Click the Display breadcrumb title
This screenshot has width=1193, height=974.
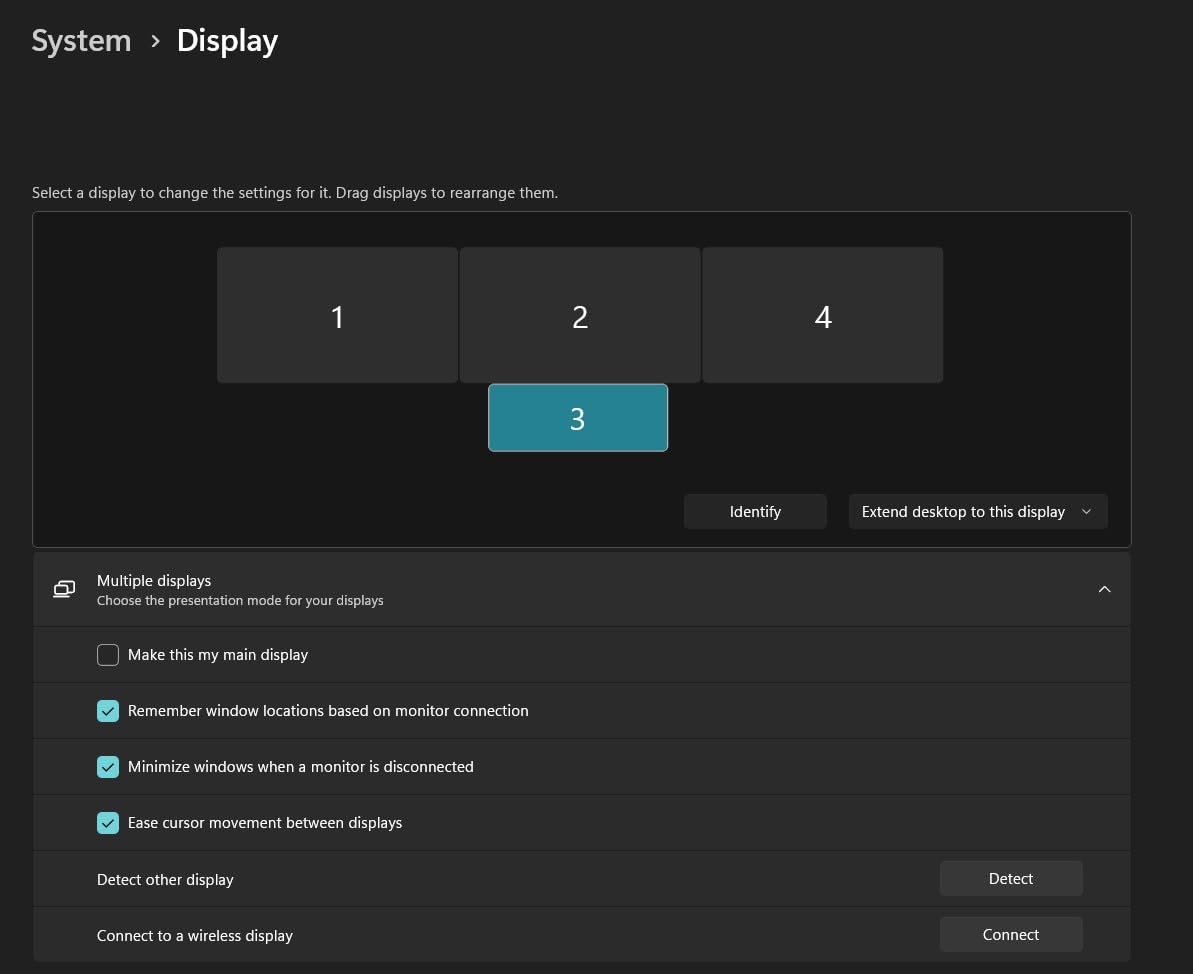(227, 41)
